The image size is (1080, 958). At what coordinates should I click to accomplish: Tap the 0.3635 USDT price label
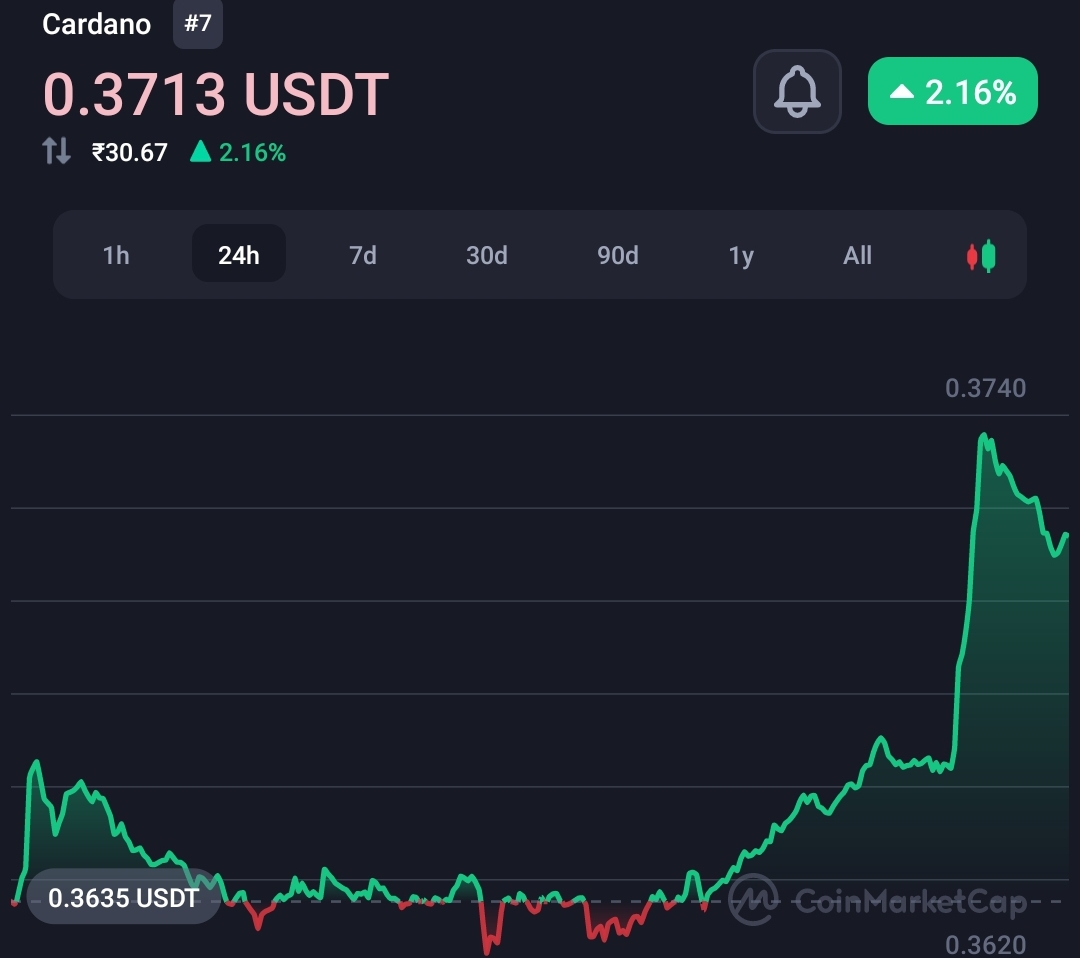pos(123,897)
